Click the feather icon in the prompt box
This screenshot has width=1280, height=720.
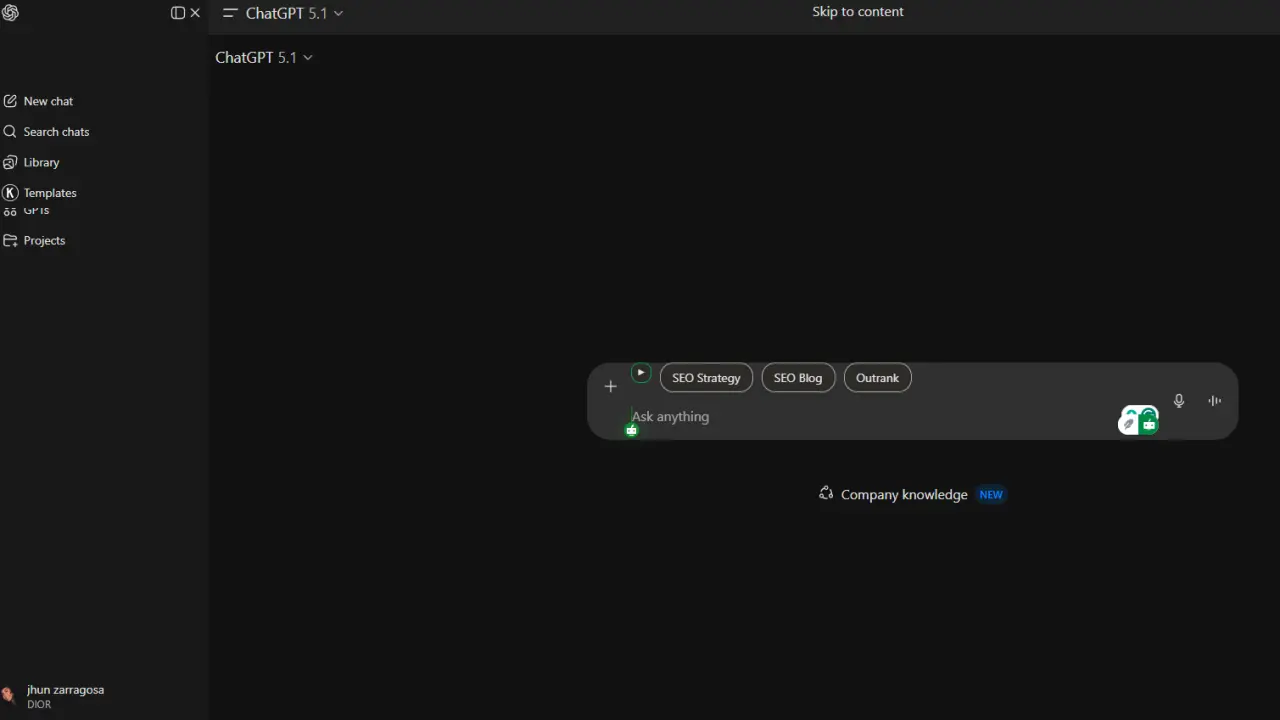click(x=1128, y=424)
